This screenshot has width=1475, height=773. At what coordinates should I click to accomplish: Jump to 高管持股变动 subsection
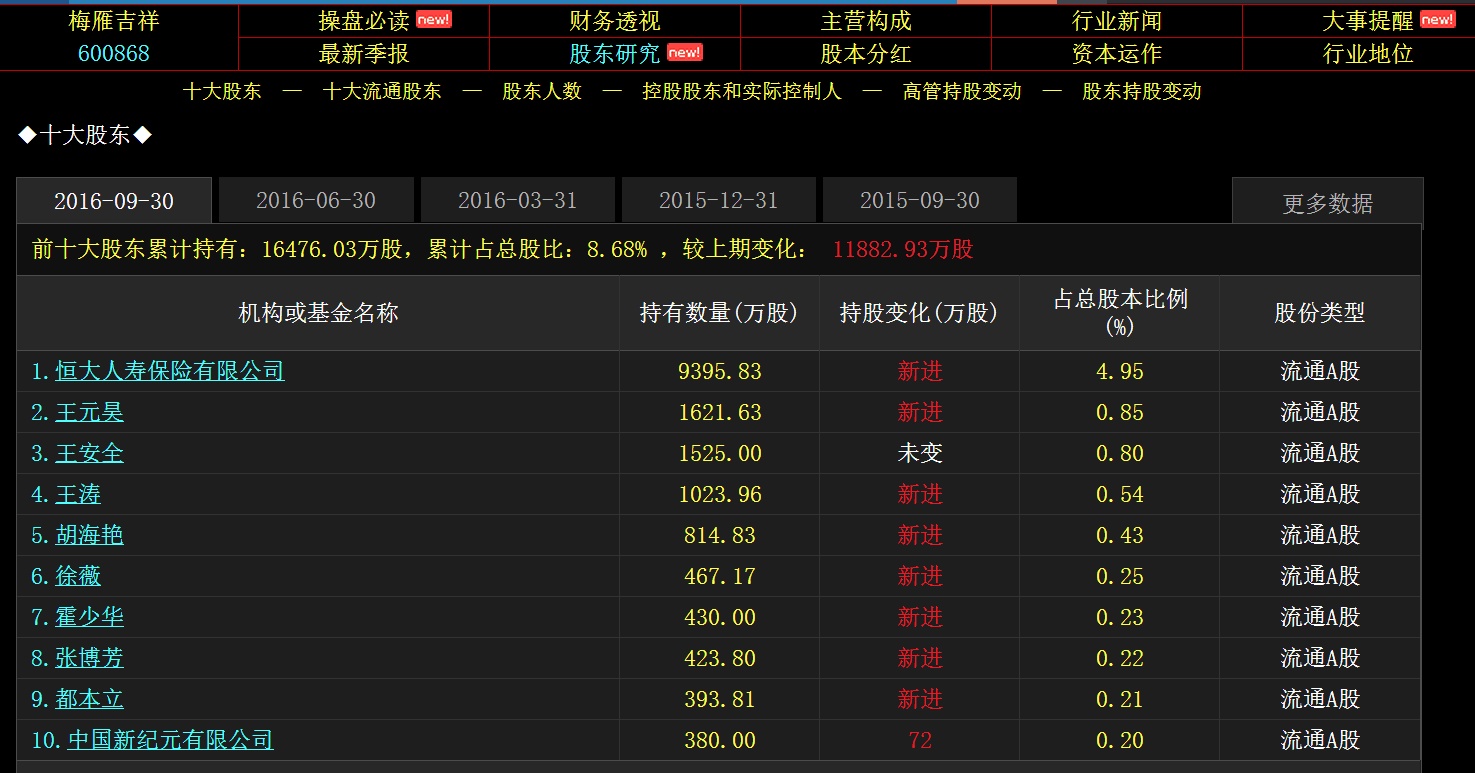[962, 92]
